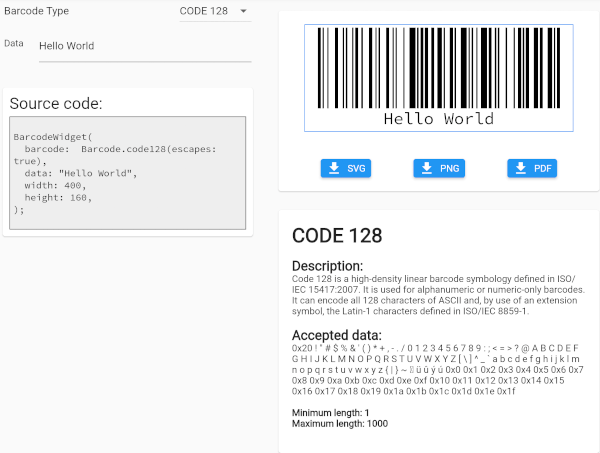This screenshot has width=600, height=453.
Task: Click the dropdown arrow next to CODE 128
Action: point(243,11)
